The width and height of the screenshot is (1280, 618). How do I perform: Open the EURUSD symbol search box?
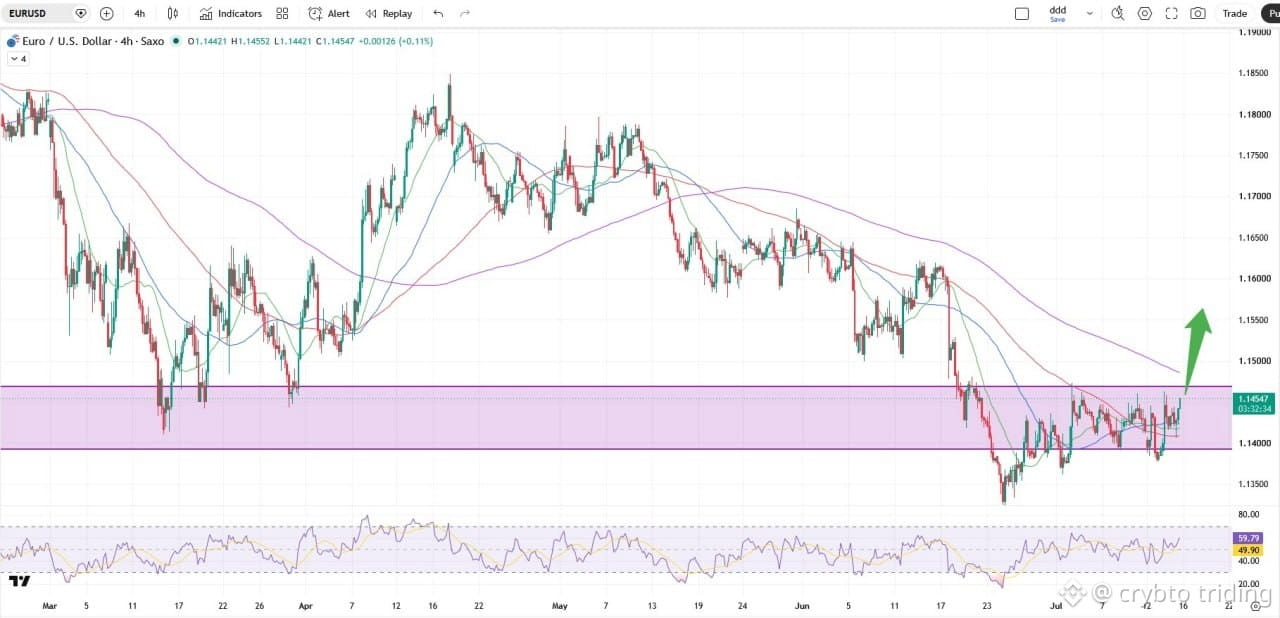[x=38, y=13]
